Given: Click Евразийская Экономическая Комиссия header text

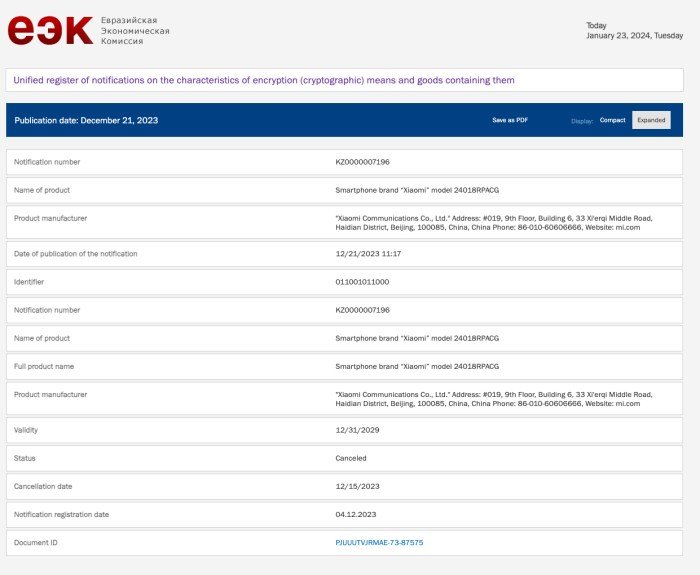Looking at the screenshot, I should coord(135,30).
